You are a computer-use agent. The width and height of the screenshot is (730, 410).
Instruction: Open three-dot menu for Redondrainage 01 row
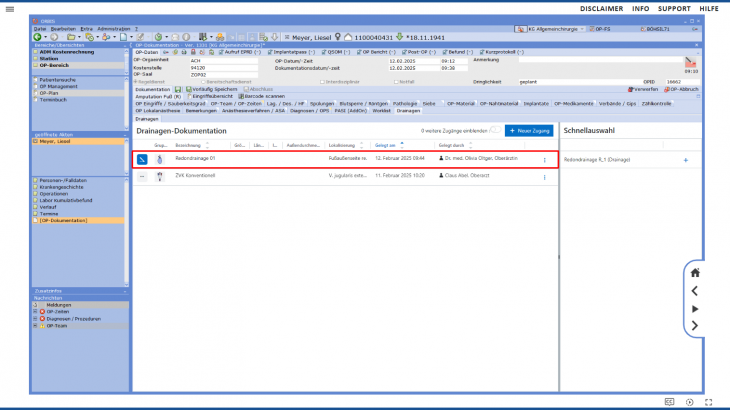coord(545,160)
